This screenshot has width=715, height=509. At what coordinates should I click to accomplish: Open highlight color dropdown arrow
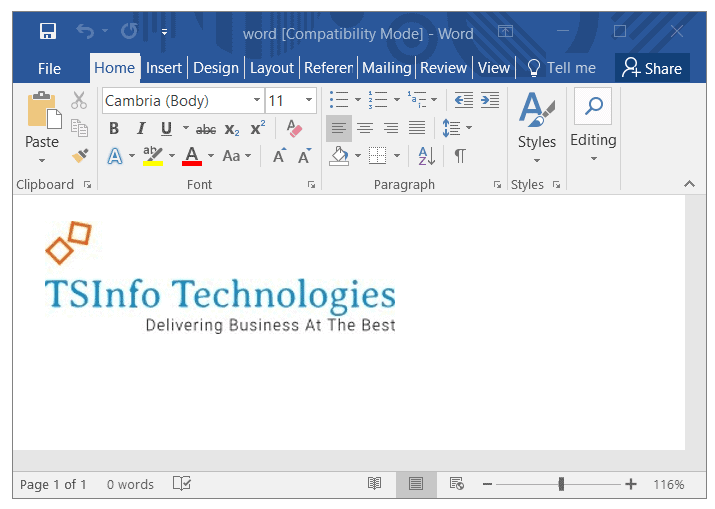click(172, 156)
